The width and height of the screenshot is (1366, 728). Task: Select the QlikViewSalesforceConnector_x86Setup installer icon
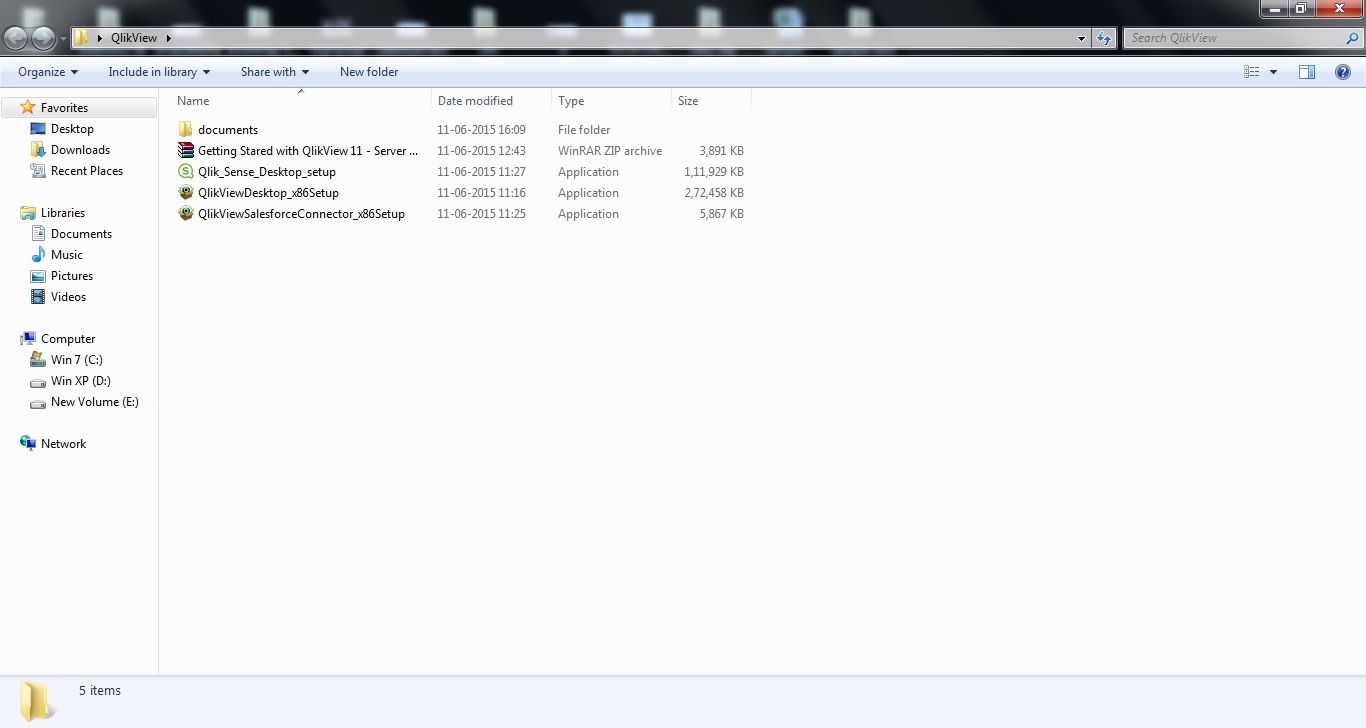point(185,214)
